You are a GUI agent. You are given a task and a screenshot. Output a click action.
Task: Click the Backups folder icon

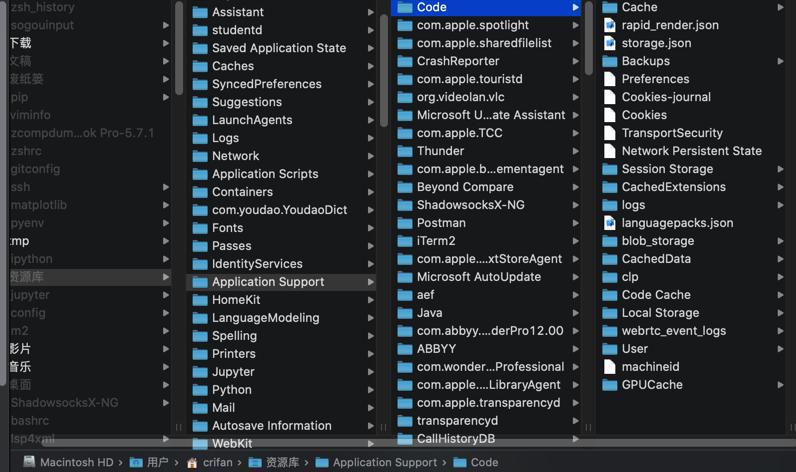(x=610, y=61)
